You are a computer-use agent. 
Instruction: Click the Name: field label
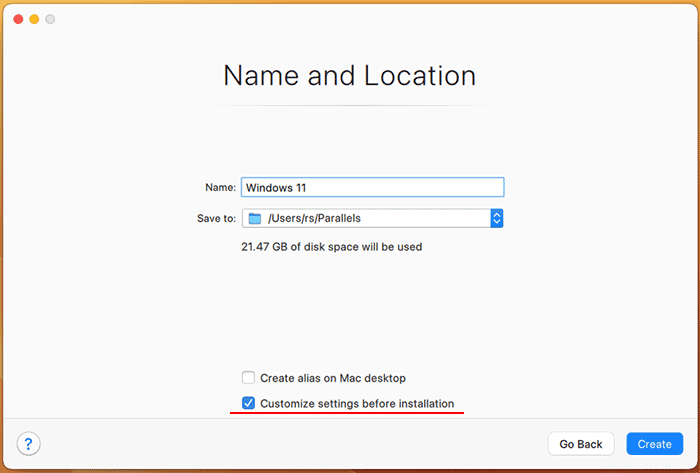[220, 187]
